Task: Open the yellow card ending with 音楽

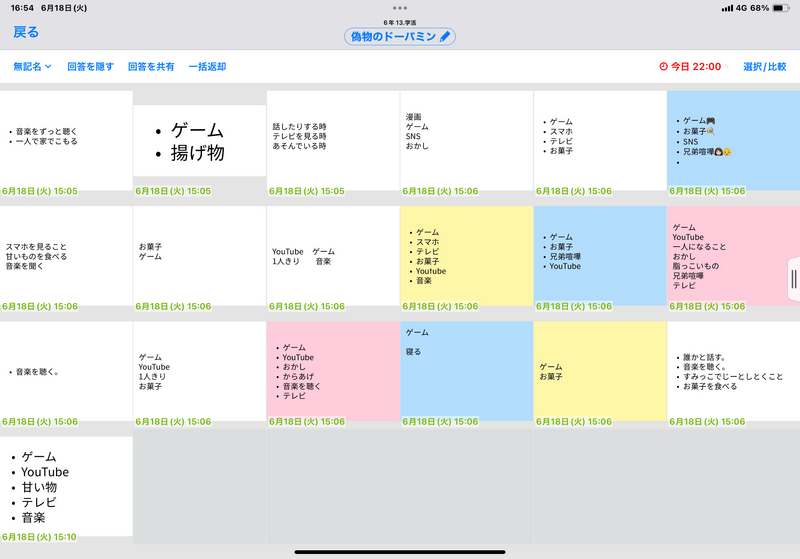Action: (466, 256)
